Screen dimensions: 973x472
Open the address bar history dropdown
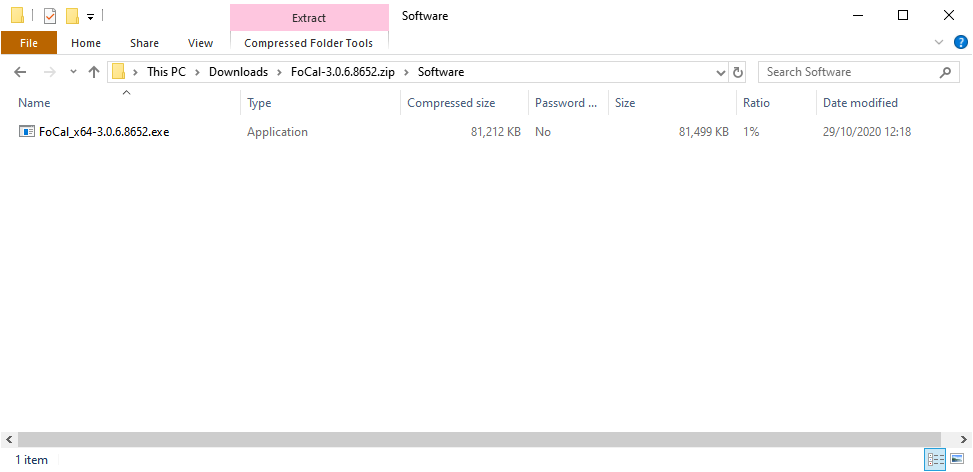pos(720,73)
